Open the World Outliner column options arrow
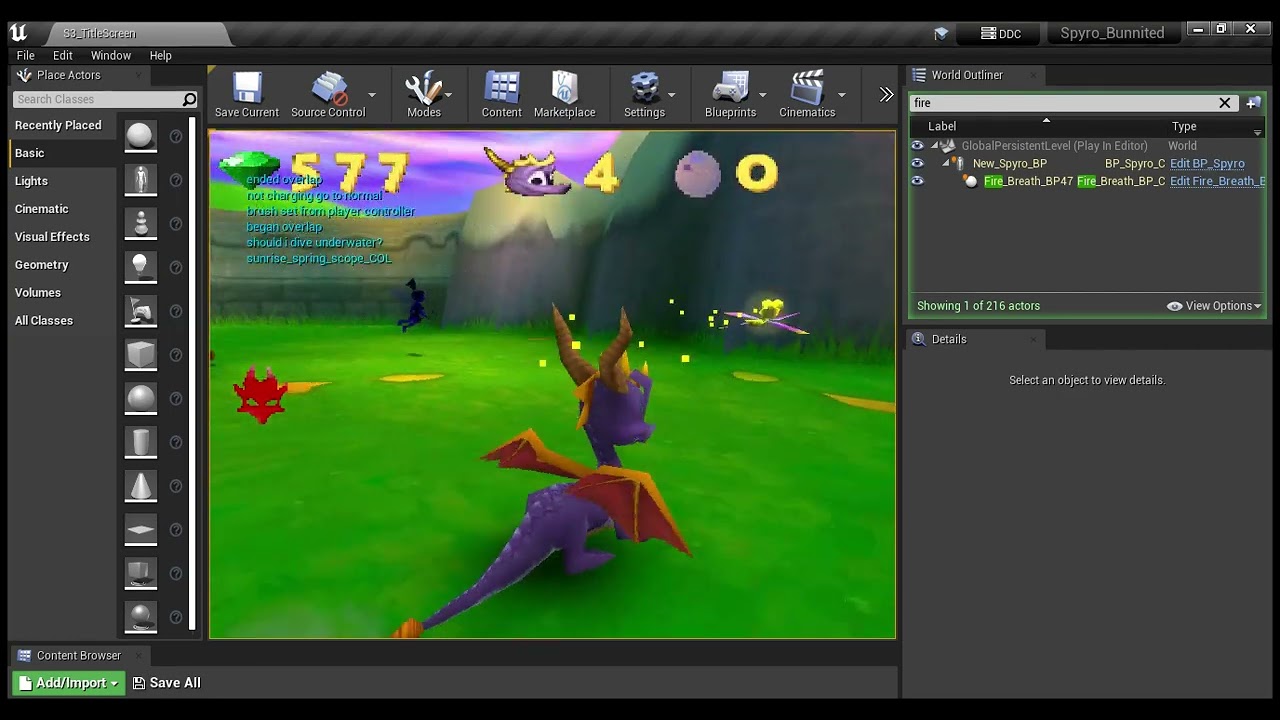Viewport: 1280px width, 720px height. click(1258, 132)
